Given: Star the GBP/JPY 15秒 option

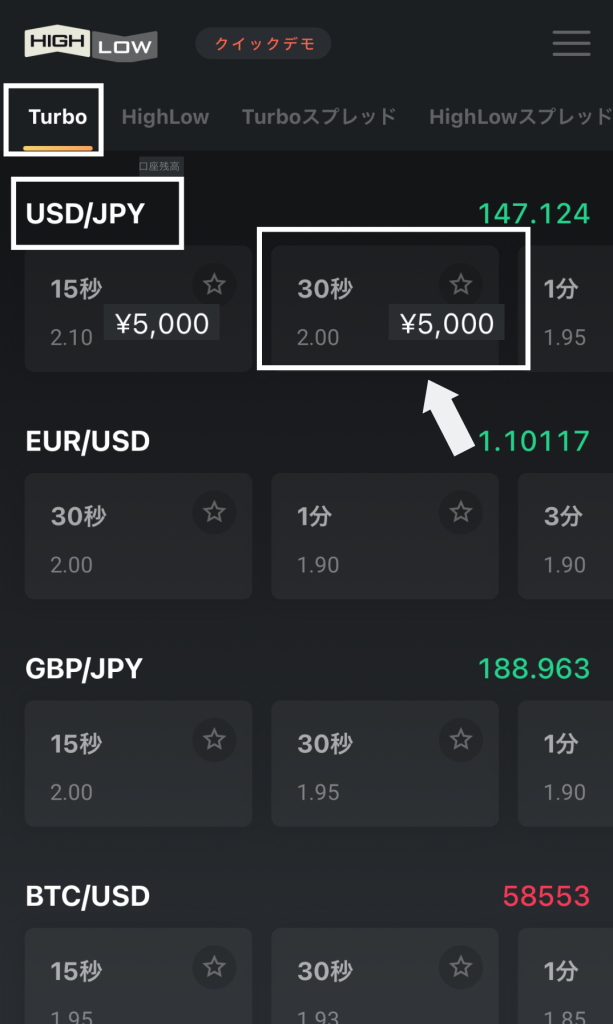Looking at the screenshot, I should tap(214, 740).
